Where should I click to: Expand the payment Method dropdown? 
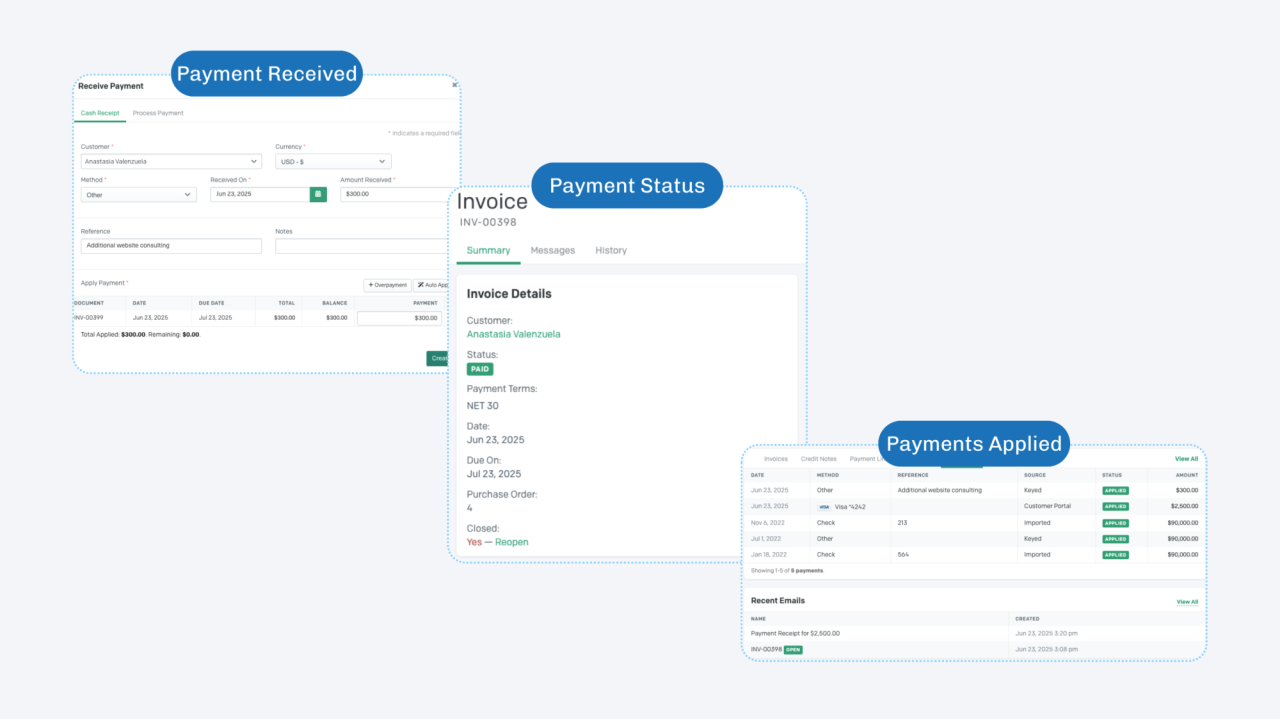coord(138,194)
